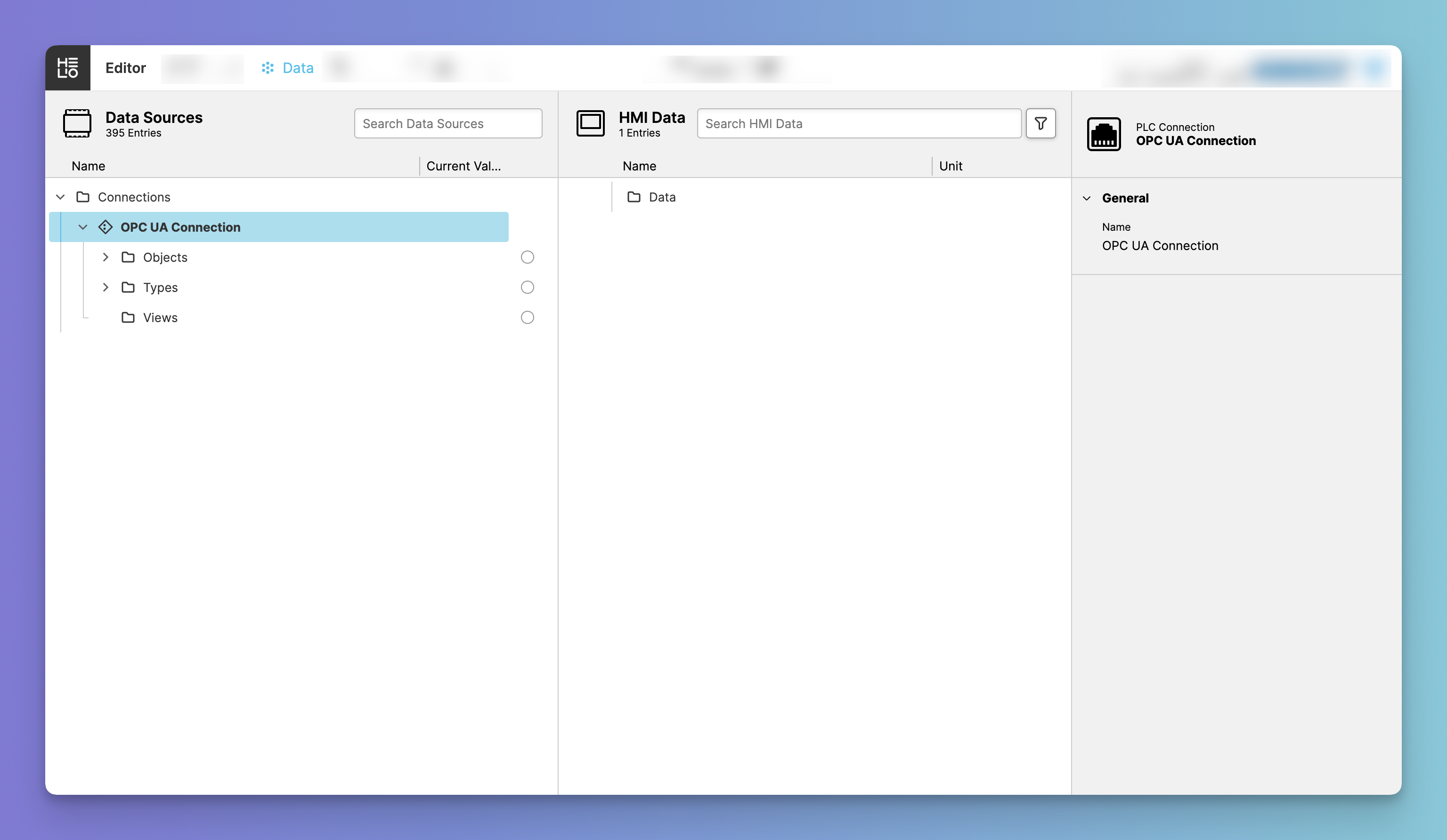The image size is (1447, 840).
Task: Switch to the Data tab
Action: point(288,68)
